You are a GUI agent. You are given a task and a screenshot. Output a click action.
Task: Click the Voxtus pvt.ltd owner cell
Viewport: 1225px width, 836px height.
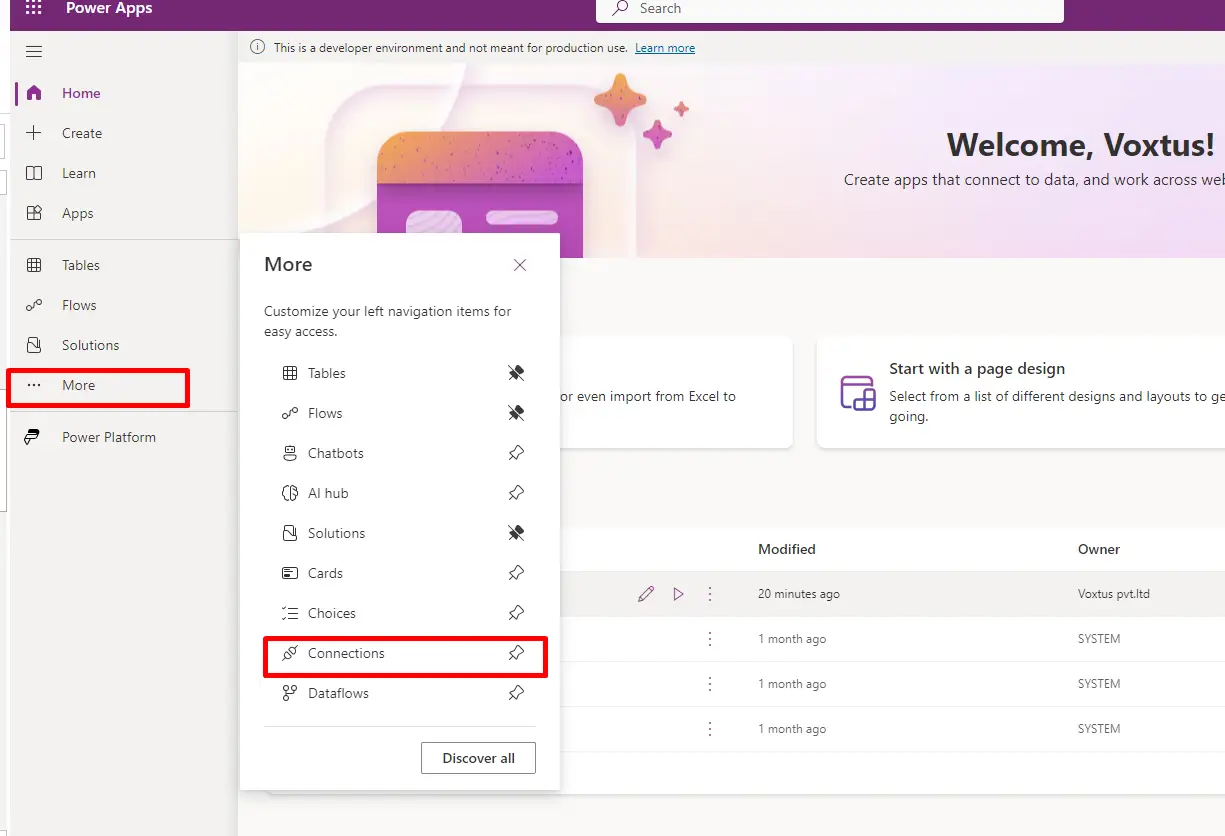tap(1114, 594)
